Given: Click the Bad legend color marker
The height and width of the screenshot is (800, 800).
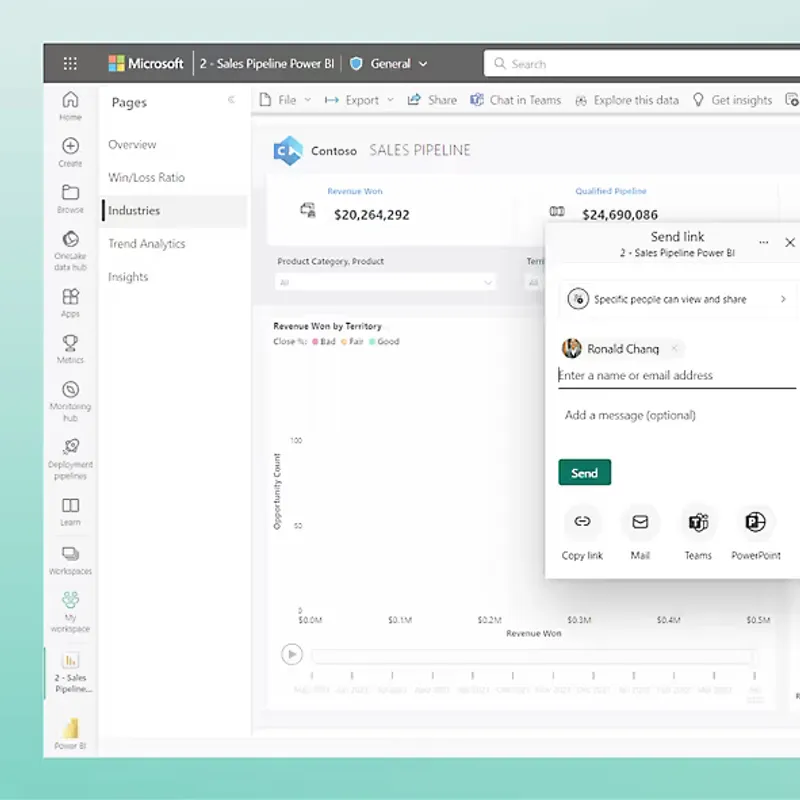Looking at the screenshot, I should click(x=315, y=341).
